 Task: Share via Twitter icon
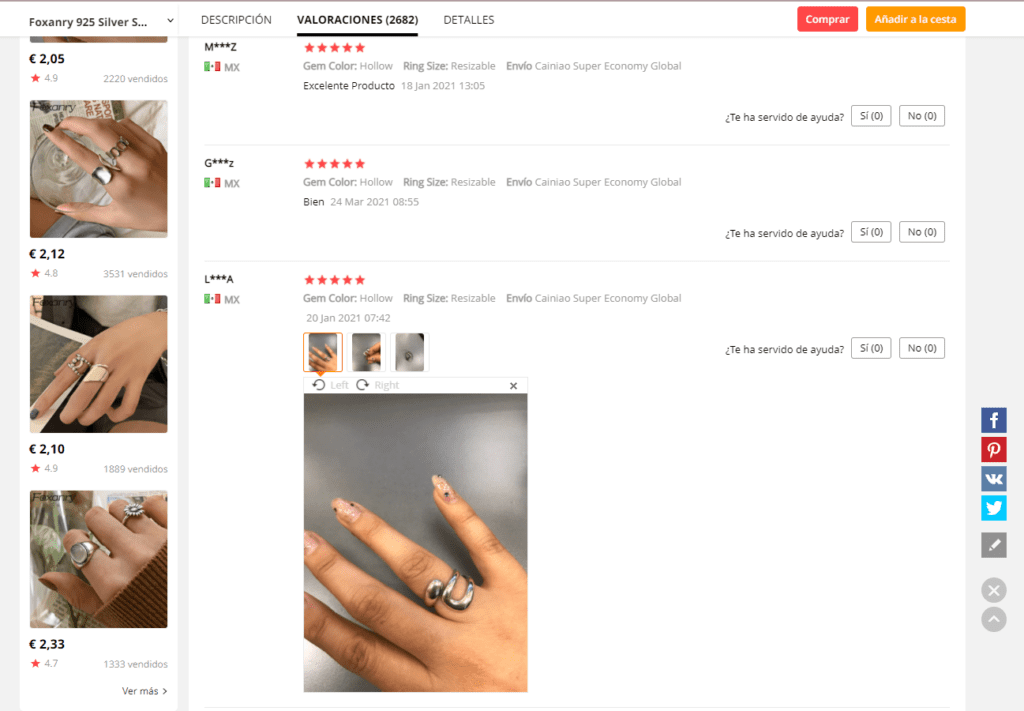pyautogui.click(x=993, y=508)
